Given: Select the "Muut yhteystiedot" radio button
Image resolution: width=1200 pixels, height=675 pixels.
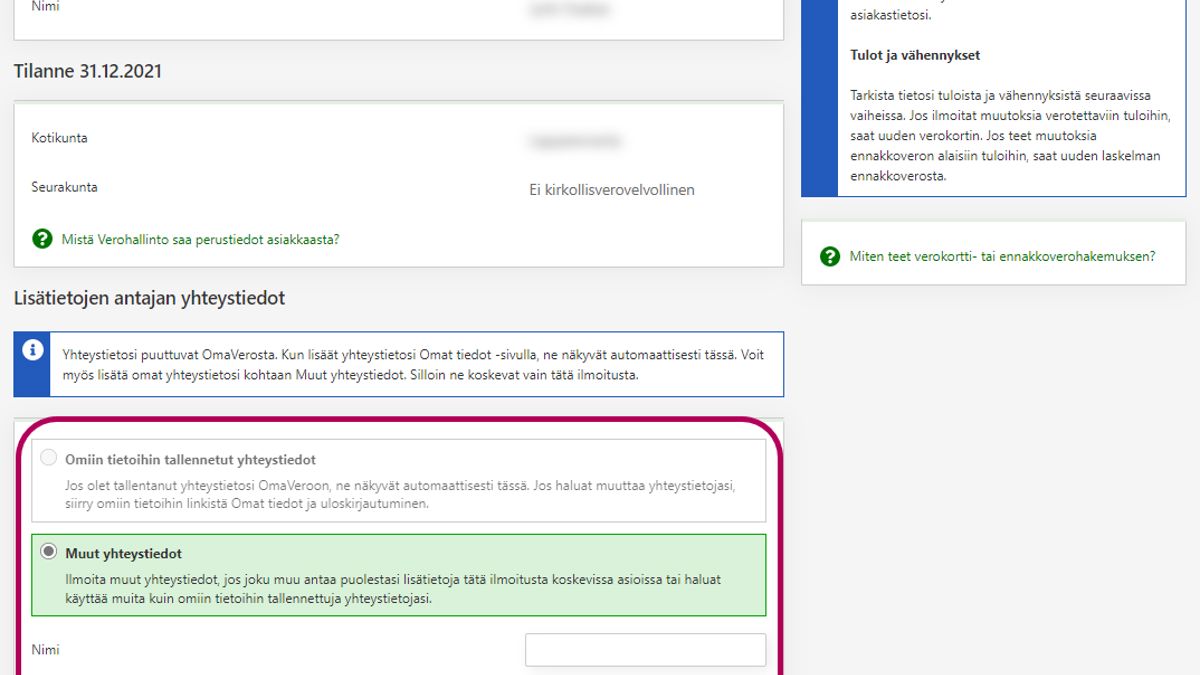Looking at the screenshot, I should coord(48,553).
